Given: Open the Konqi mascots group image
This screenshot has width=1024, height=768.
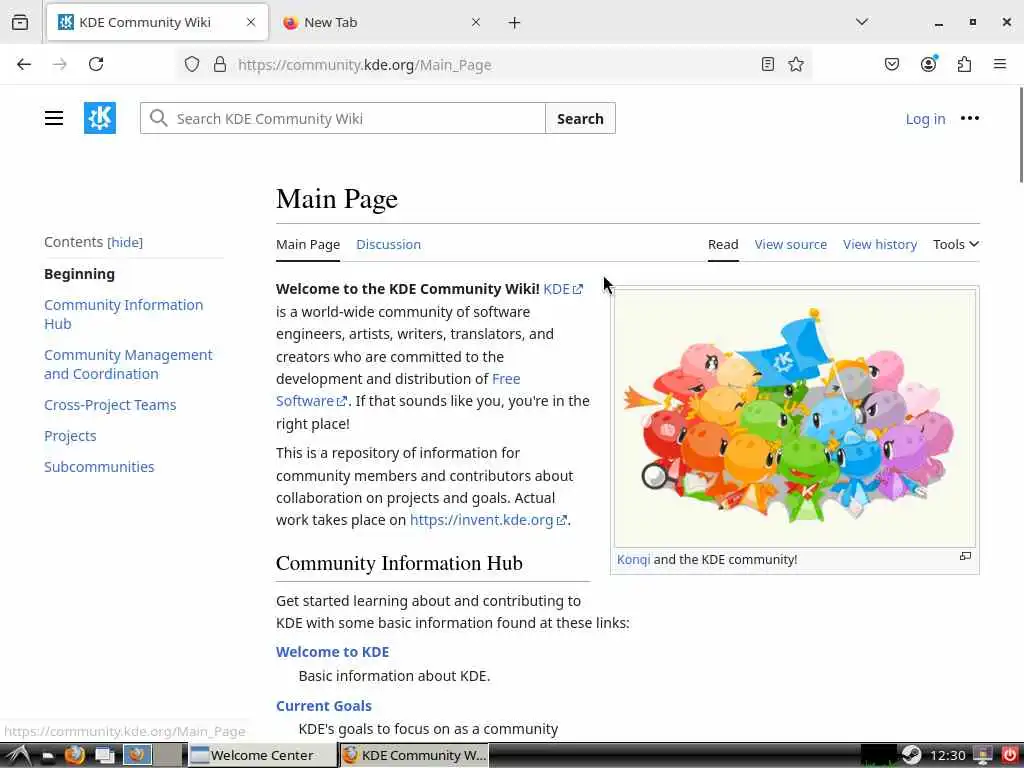Looking at the screenshot, I should [795, 418].
